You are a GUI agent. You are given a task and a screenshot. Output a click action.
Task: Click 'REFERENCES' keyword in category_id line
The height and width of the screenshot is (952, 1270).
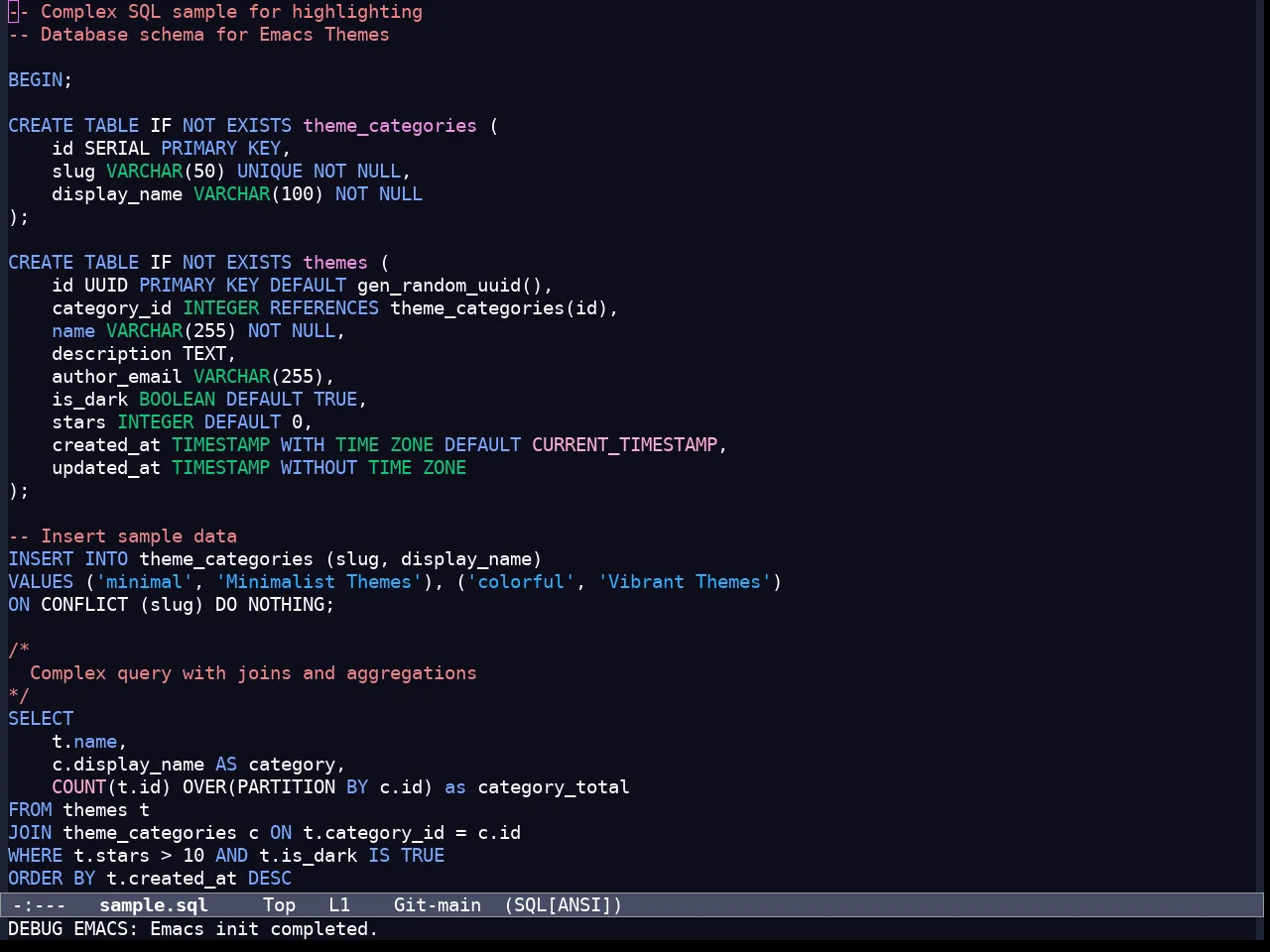coord(324,308)
